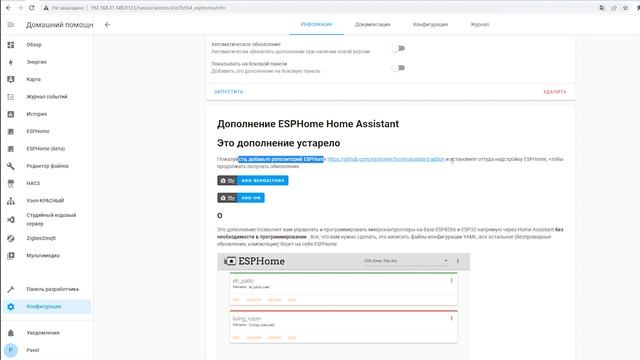Screen dimensions: 640x360
Task: Click the browser forward arrow
Action: 20,8
